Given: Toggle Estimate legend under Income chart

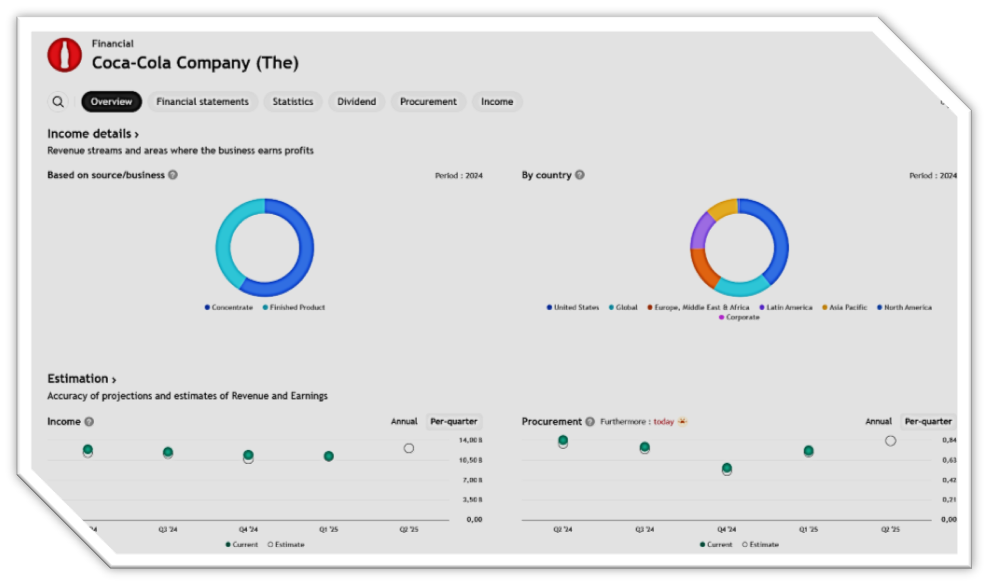Looking at the screenshot, I should click(x=286, y=545).
